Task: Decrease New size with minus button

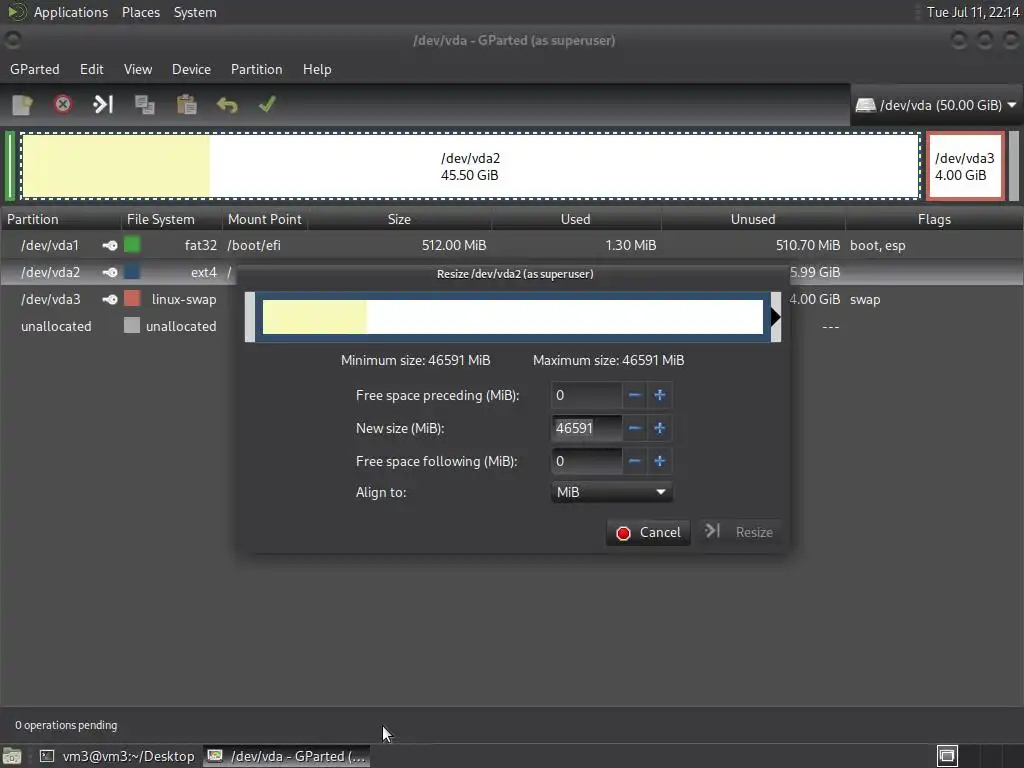Action: 634,428
